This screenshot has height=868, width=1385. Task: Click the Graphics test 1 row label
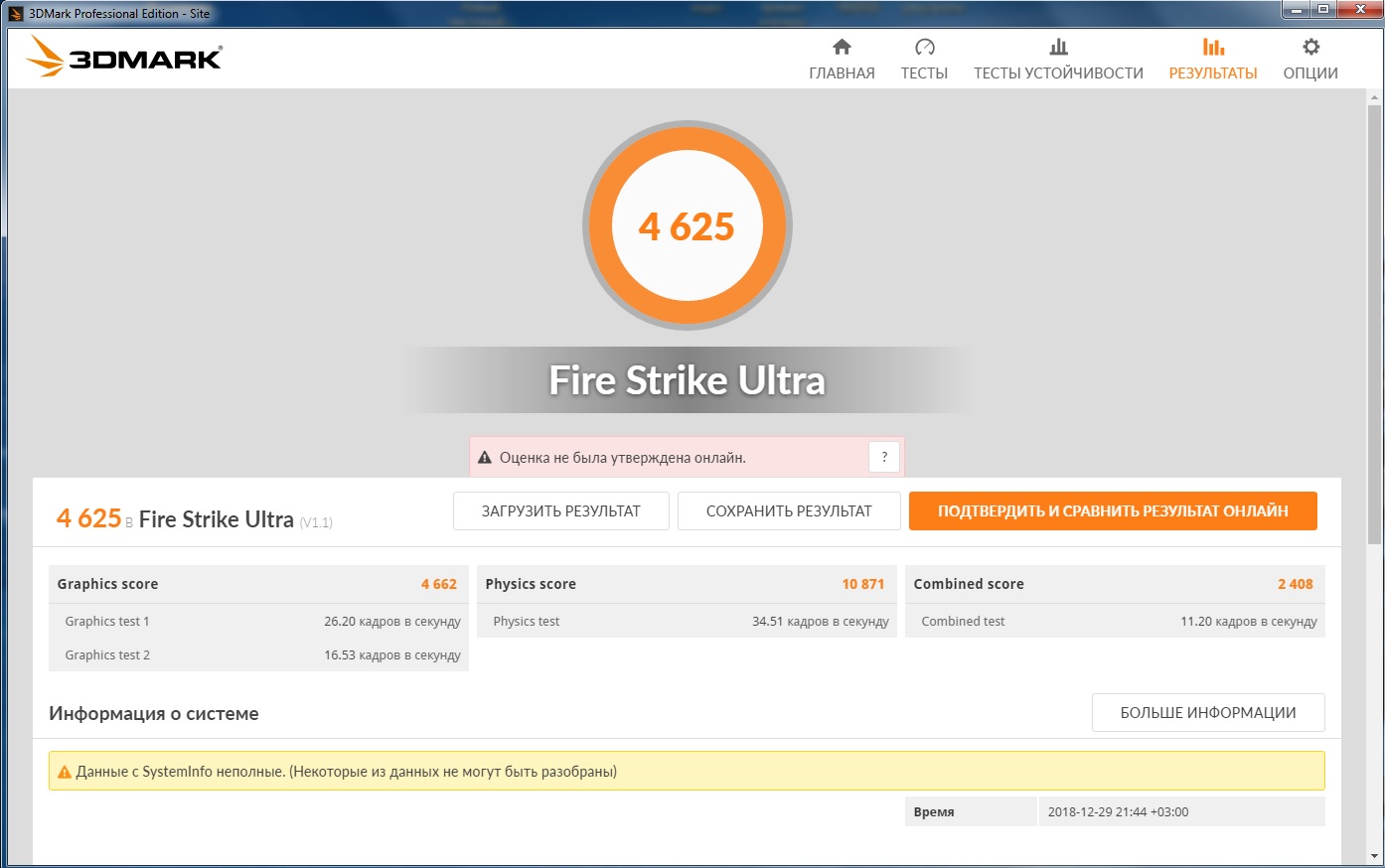coord(107,622)
